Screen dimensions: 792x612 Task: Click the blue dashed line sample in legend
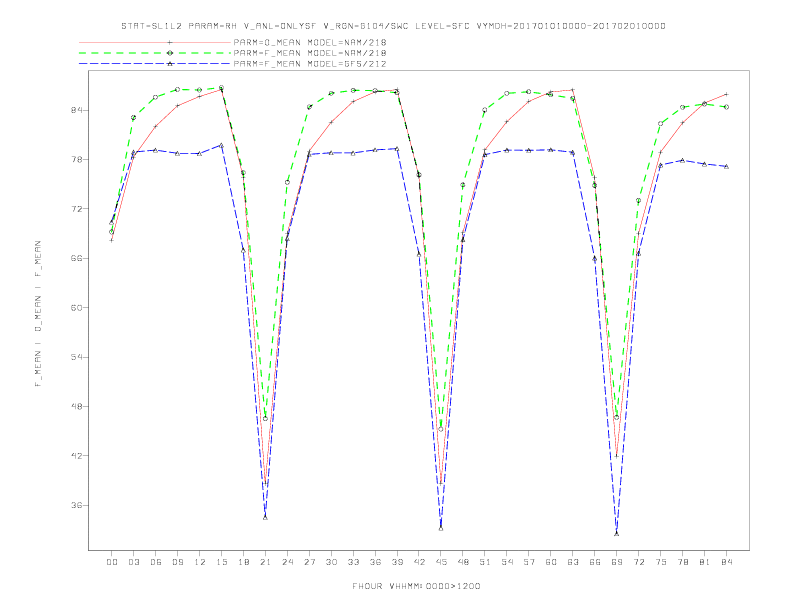[155, 64]
